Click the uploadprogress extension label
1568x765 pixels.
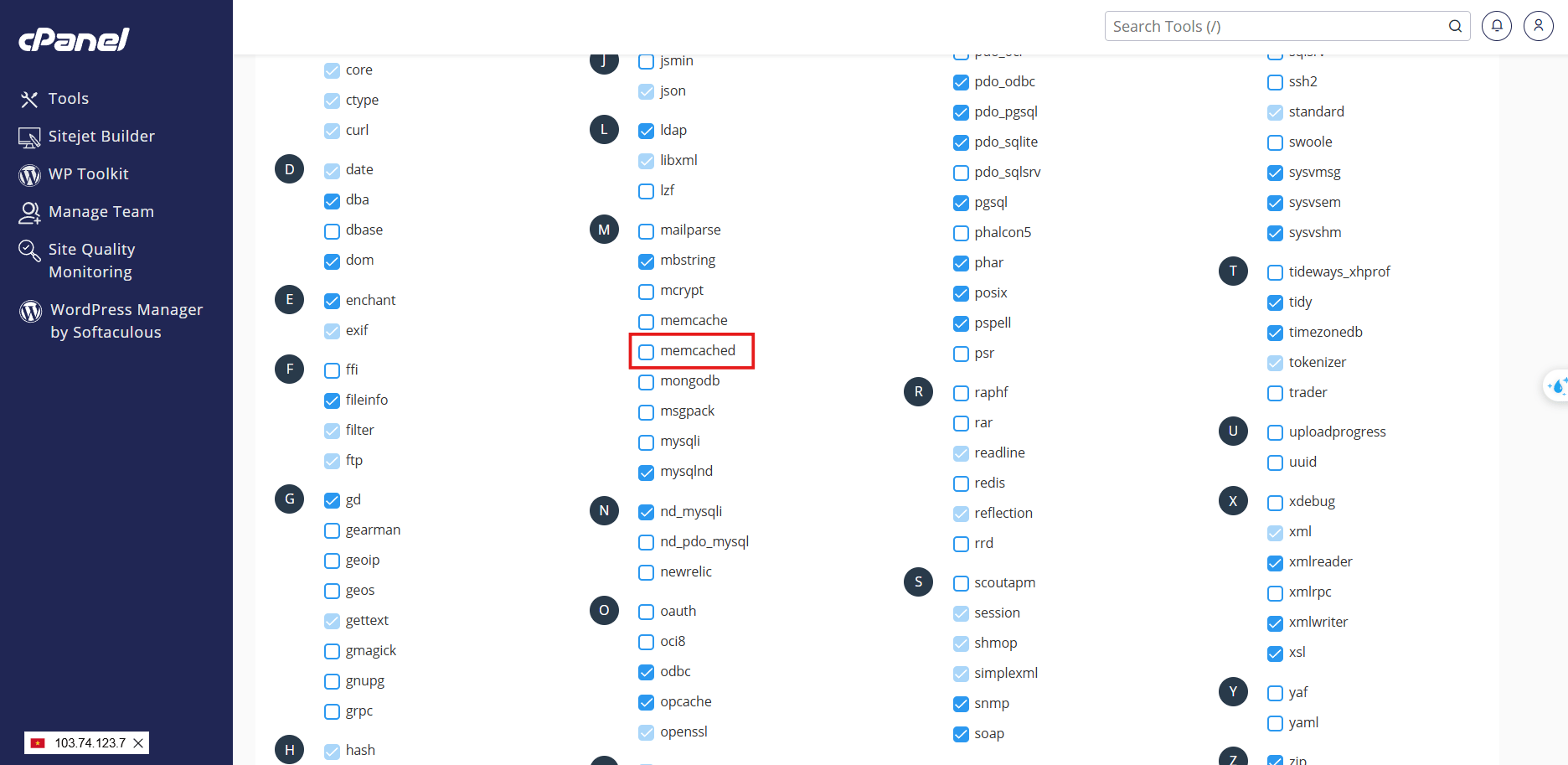click(x=1337, y=432)
